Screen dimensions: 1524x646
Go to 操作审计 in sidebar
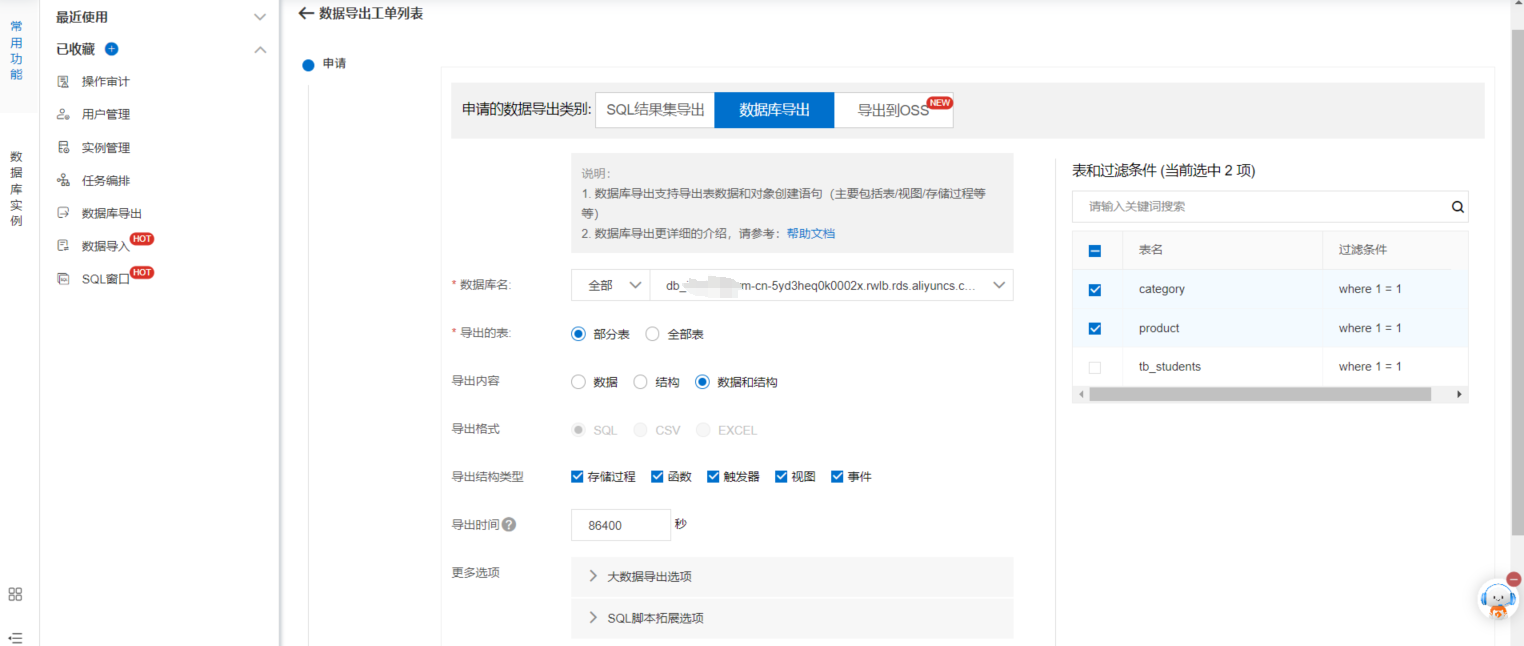[106, 81]
